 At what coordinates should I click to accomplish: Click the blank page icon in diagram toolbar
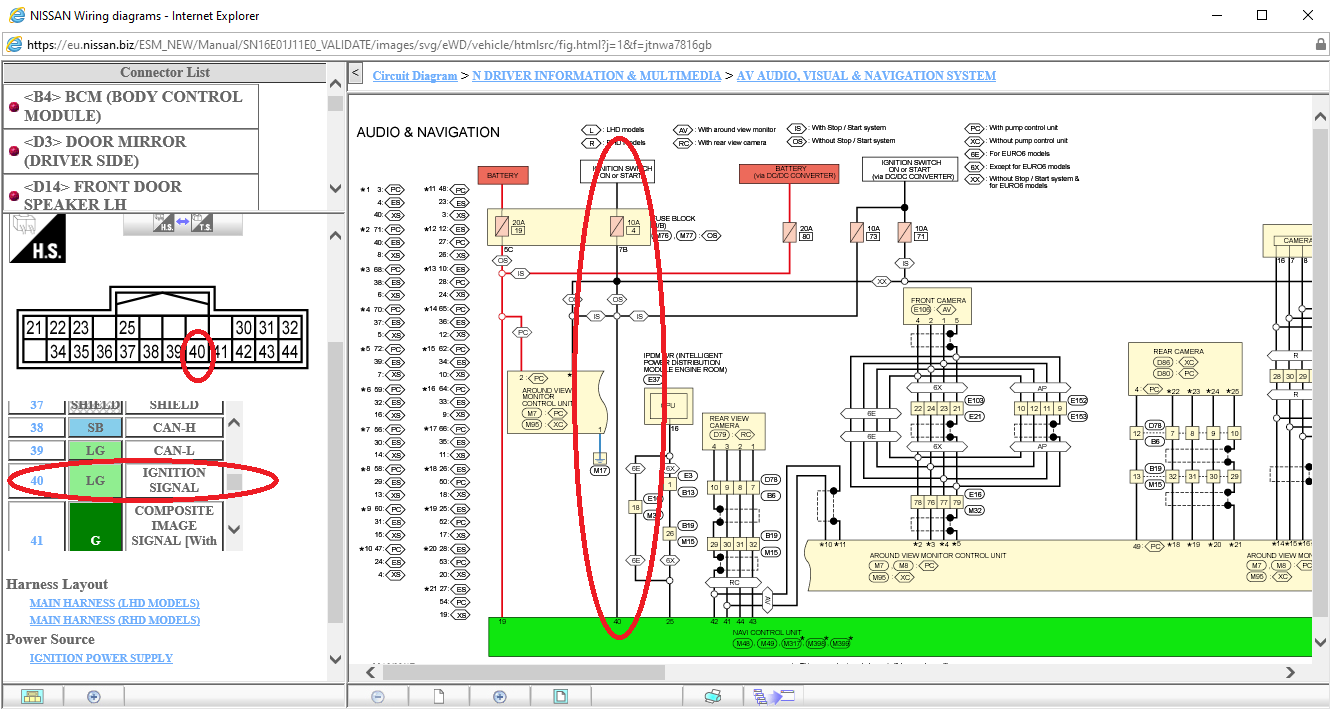438,696
